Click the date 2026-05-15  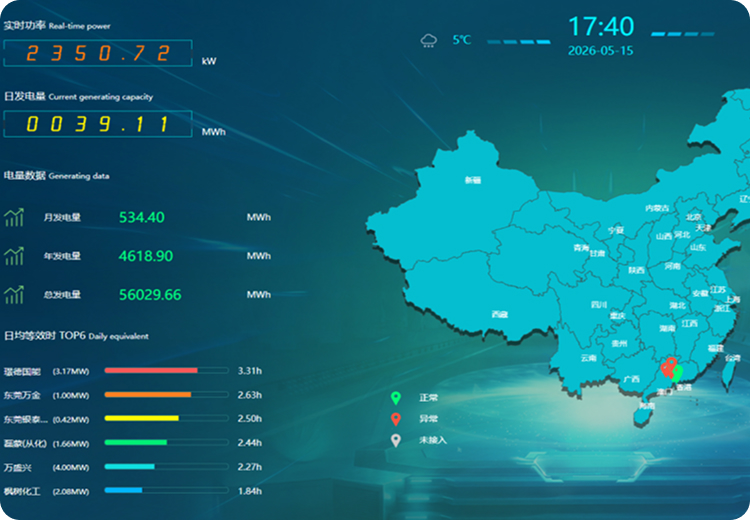pos(601,51)
